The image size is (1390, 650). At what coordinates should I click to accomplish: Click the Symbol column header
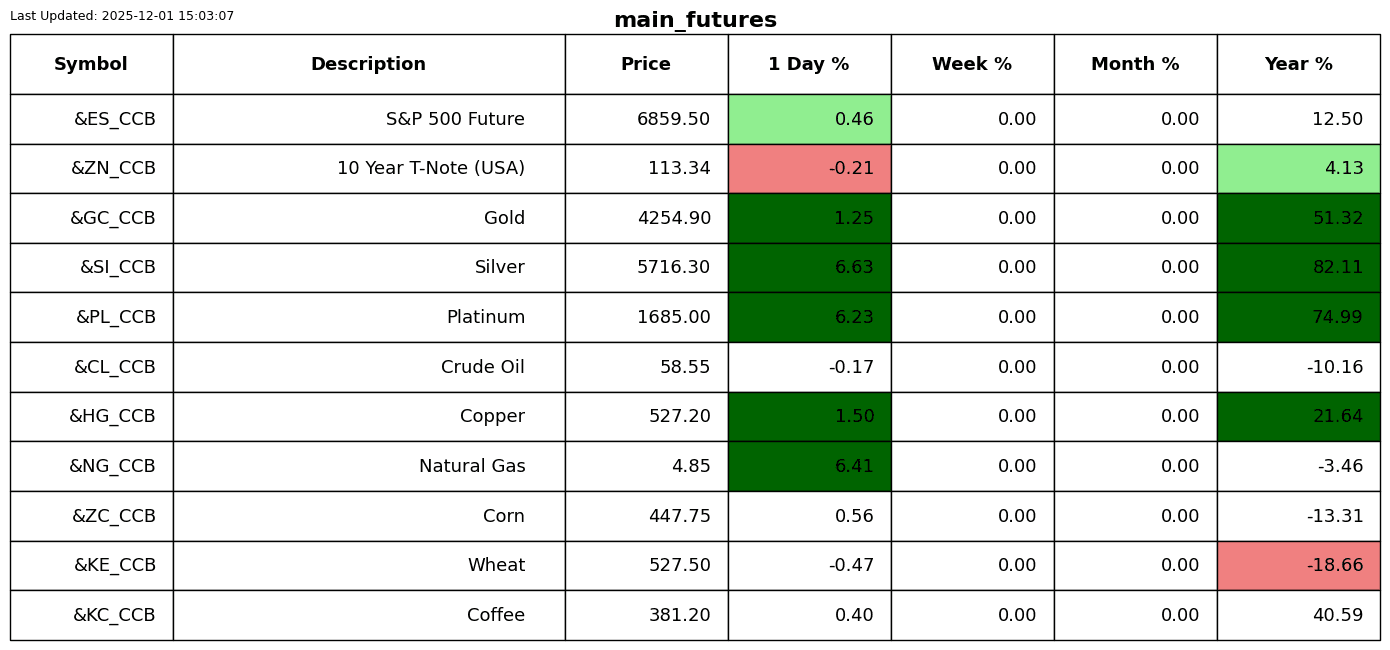(x=91, y=65)
